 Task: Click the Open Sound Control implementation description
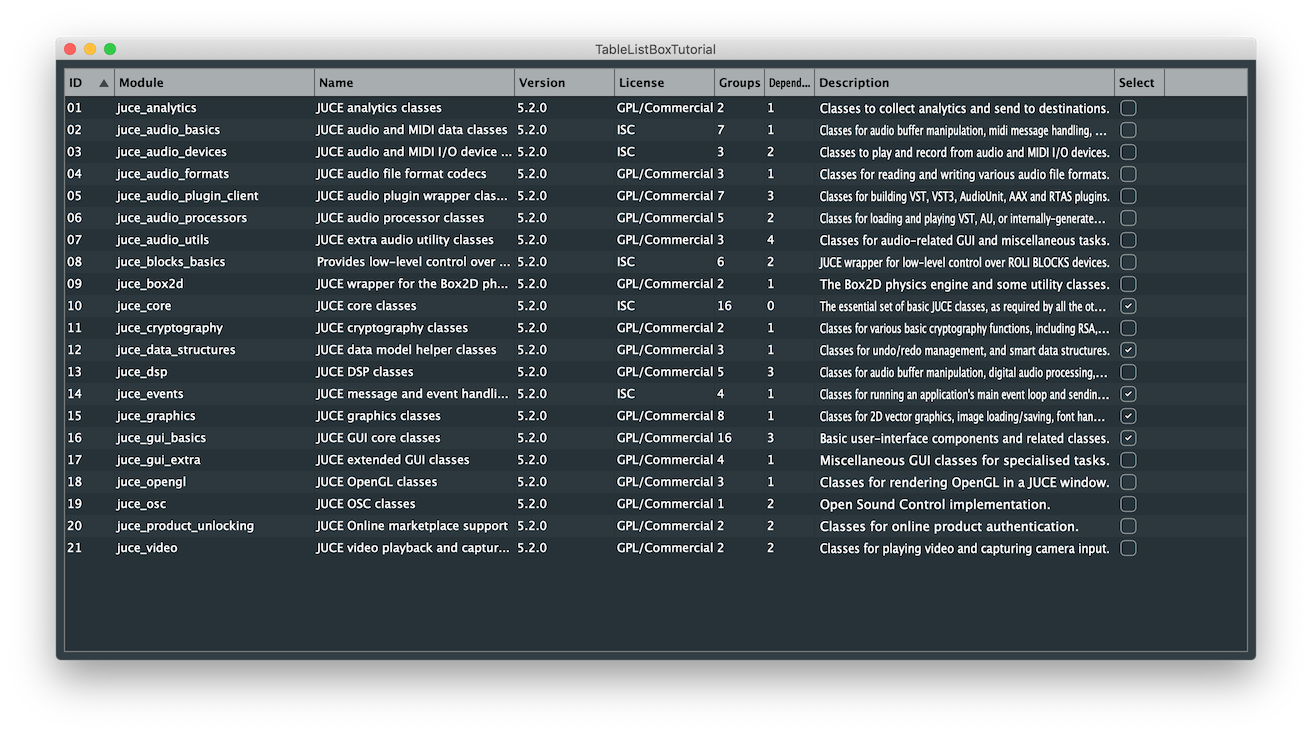(934, 504)
